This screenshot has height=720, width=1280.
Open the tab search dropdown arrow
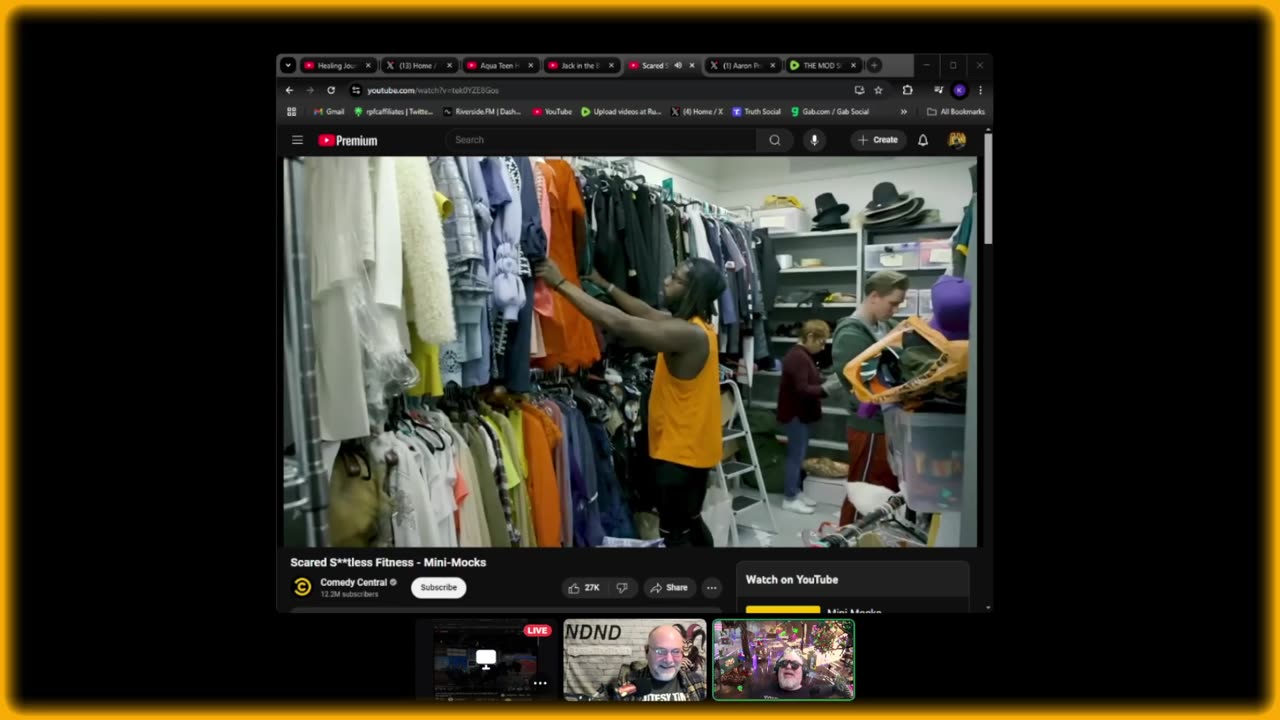pos(288,65)
